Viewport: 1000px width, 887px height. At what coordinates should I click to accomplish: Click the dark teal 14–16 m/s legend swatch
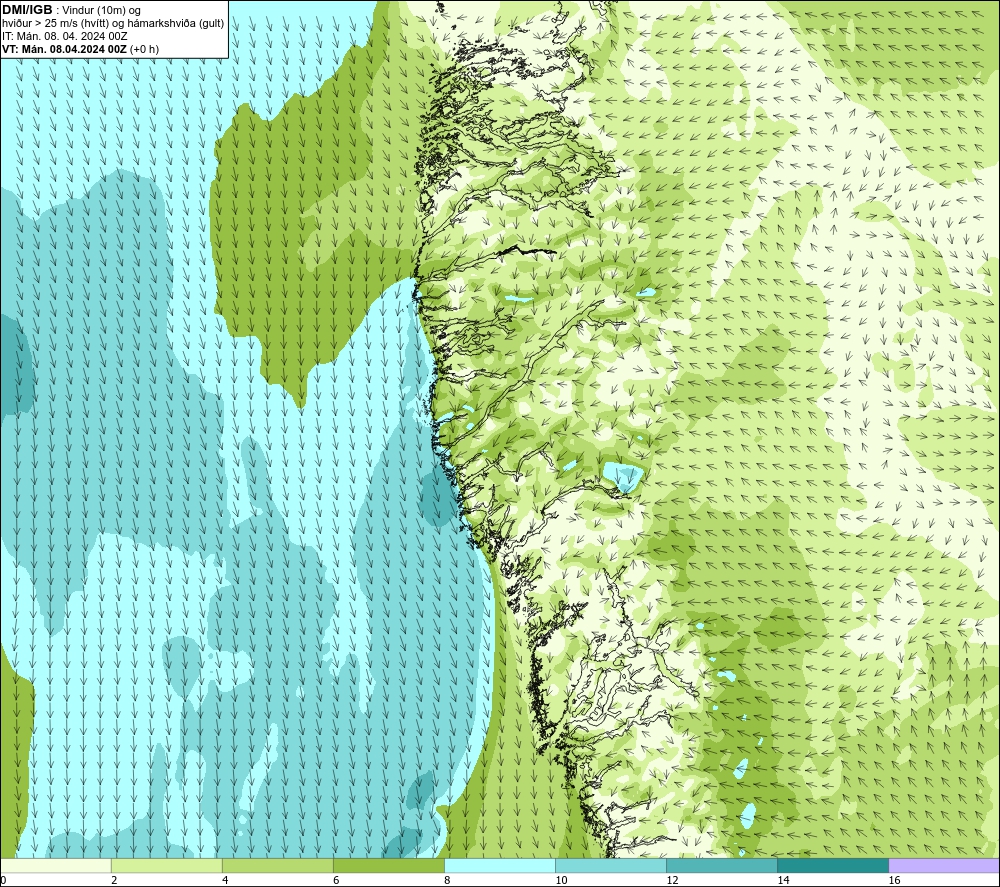(x=833, y=865)
